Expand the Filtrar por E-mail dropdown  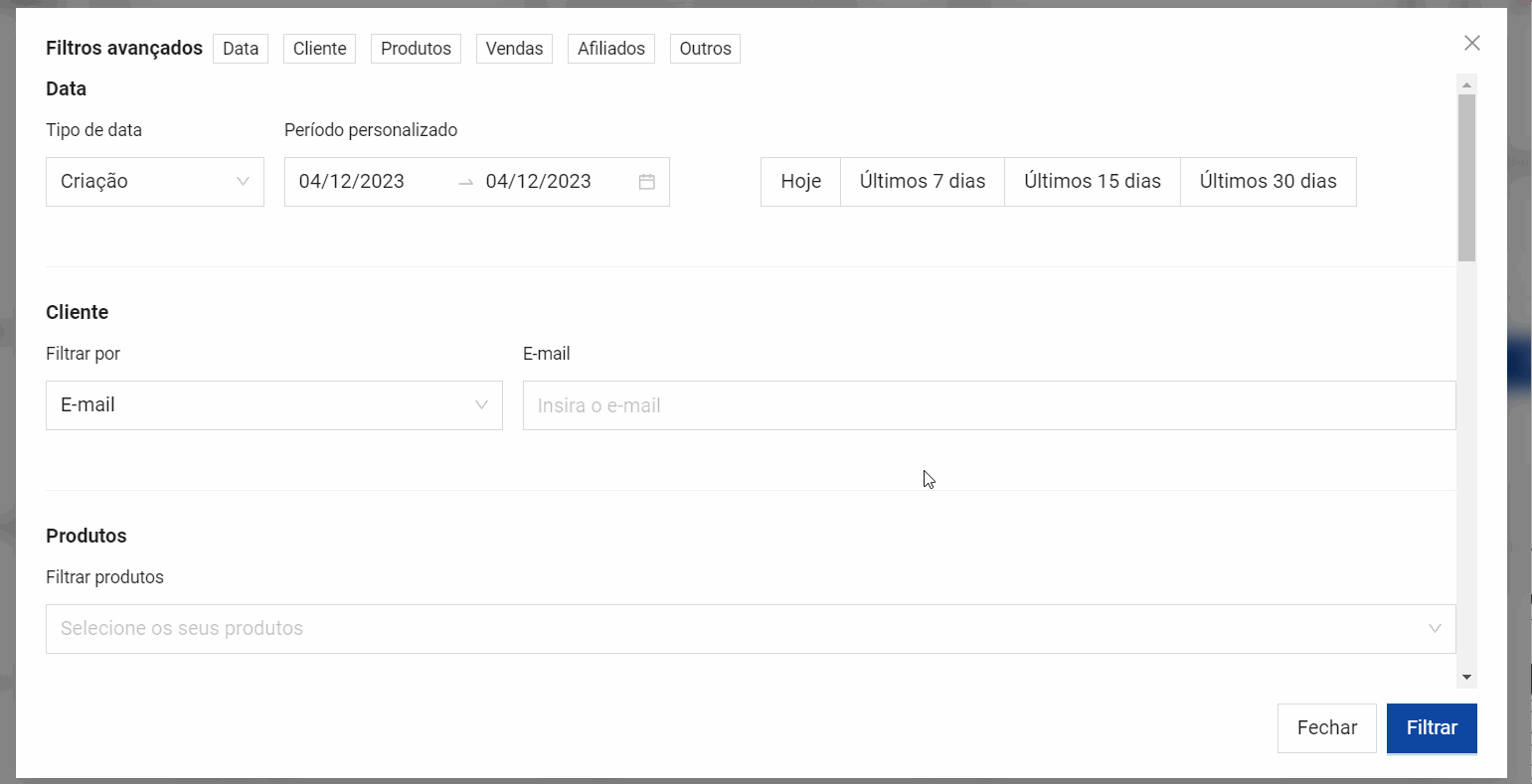click(x=273, y=405)
